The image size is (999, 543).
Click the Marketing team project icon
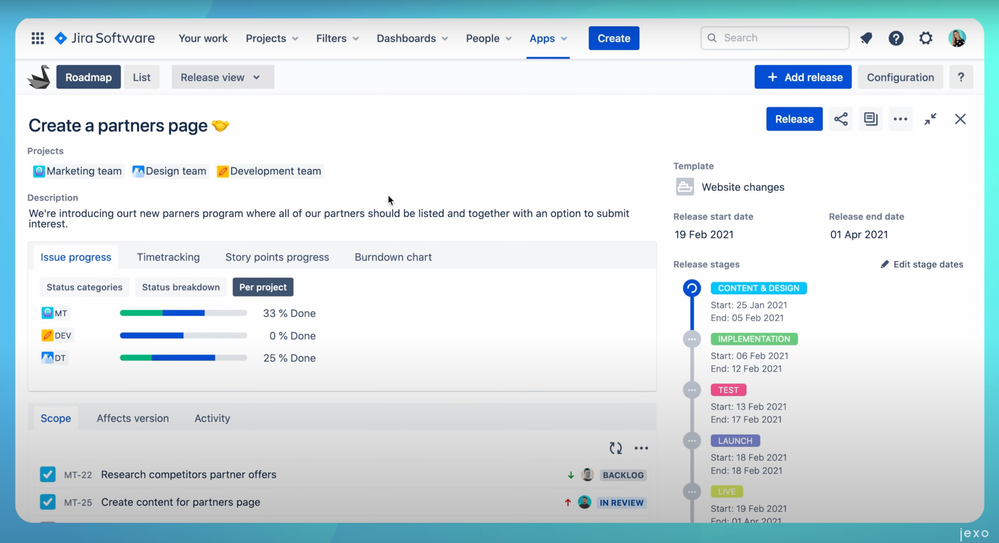coord(39,171)
